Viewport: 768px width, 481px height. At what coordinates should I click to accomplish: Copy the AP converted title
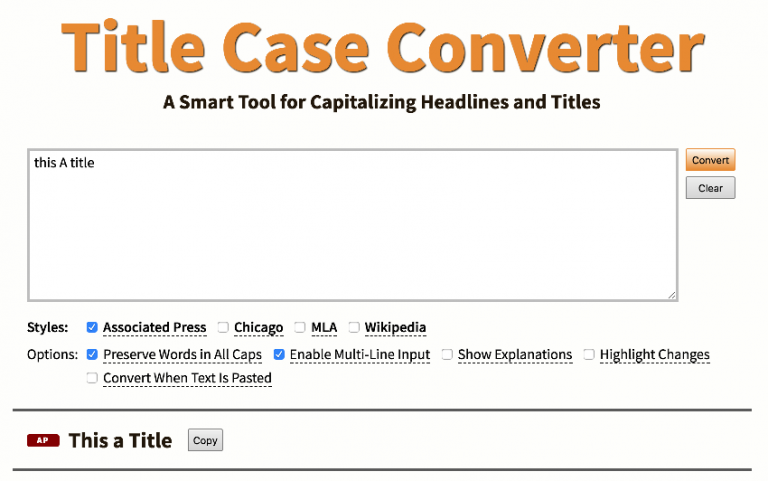click(205, 440)
